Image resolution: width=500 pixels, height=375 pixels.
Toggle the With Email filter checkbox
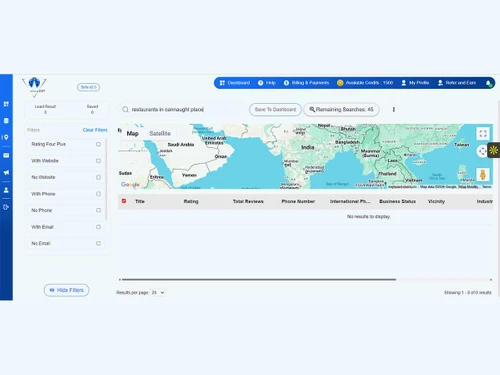(x=98, y=227)
